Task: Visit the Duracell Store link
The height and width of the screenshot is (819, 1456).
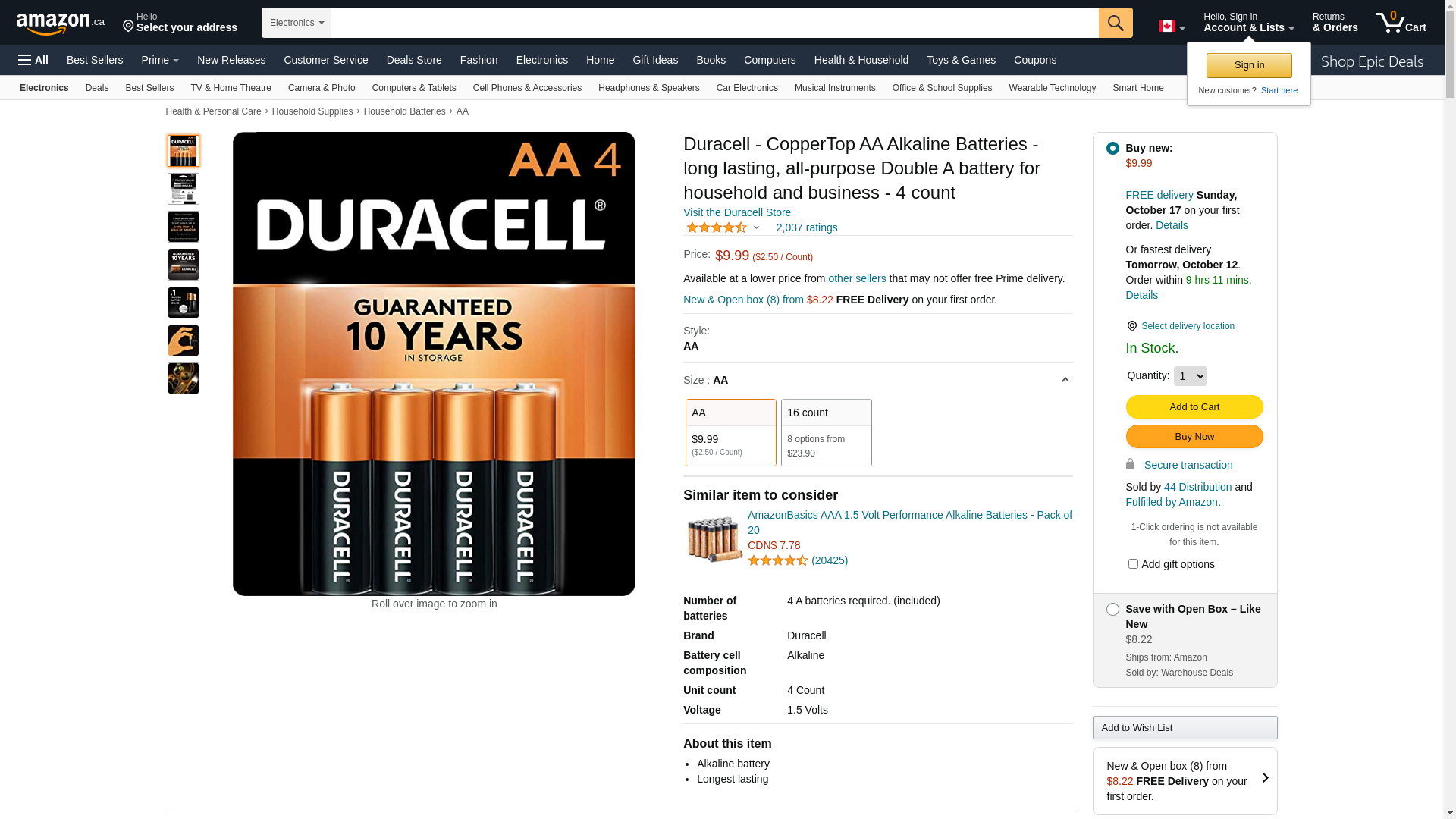Action: click(737, 212)
